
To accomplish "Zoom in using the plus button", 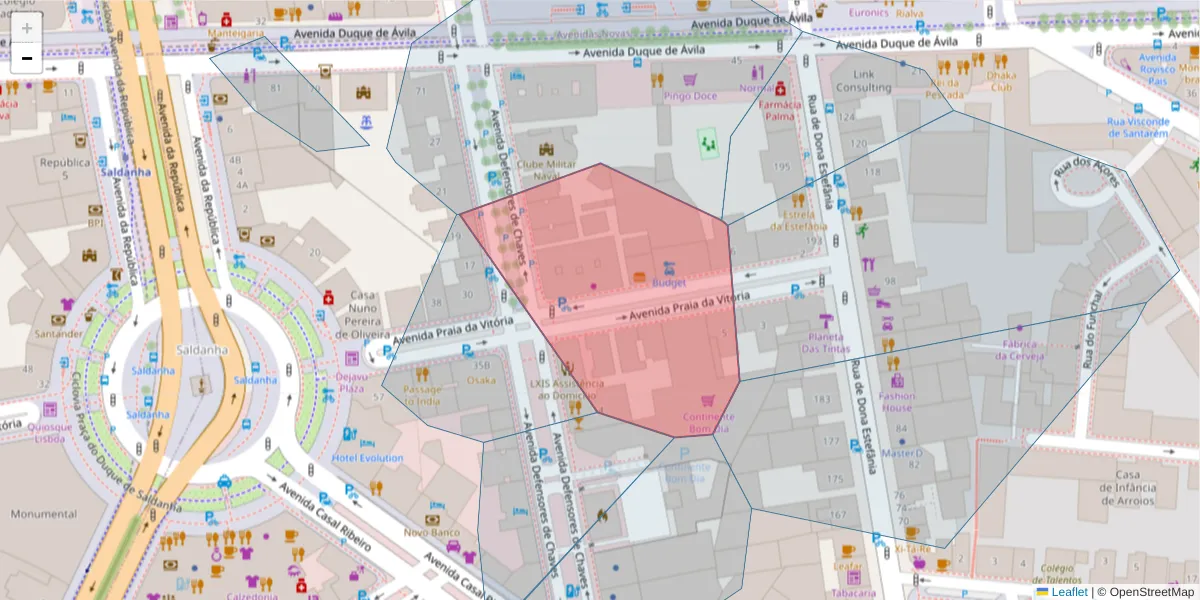I will pos(26,26).
